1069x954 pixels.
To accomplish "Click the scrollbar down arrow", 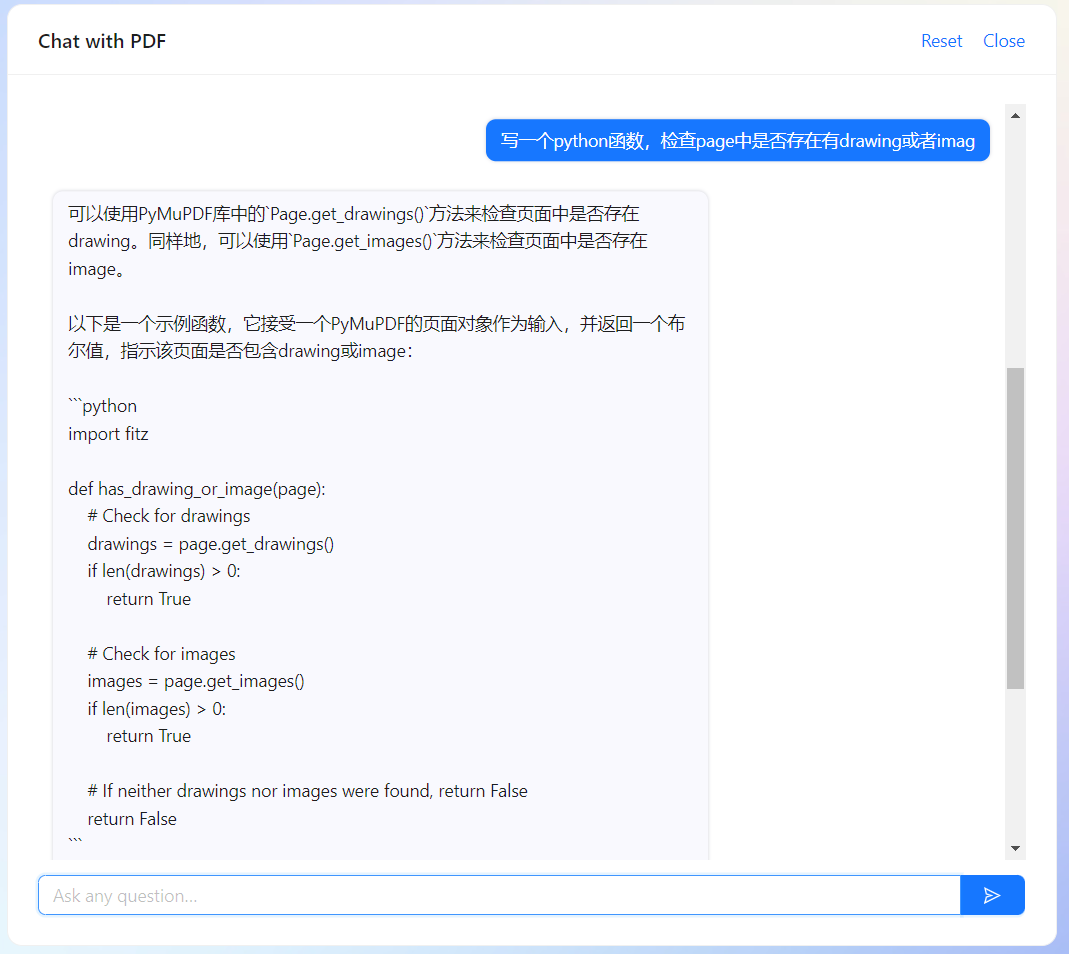I will (1015, 848).
